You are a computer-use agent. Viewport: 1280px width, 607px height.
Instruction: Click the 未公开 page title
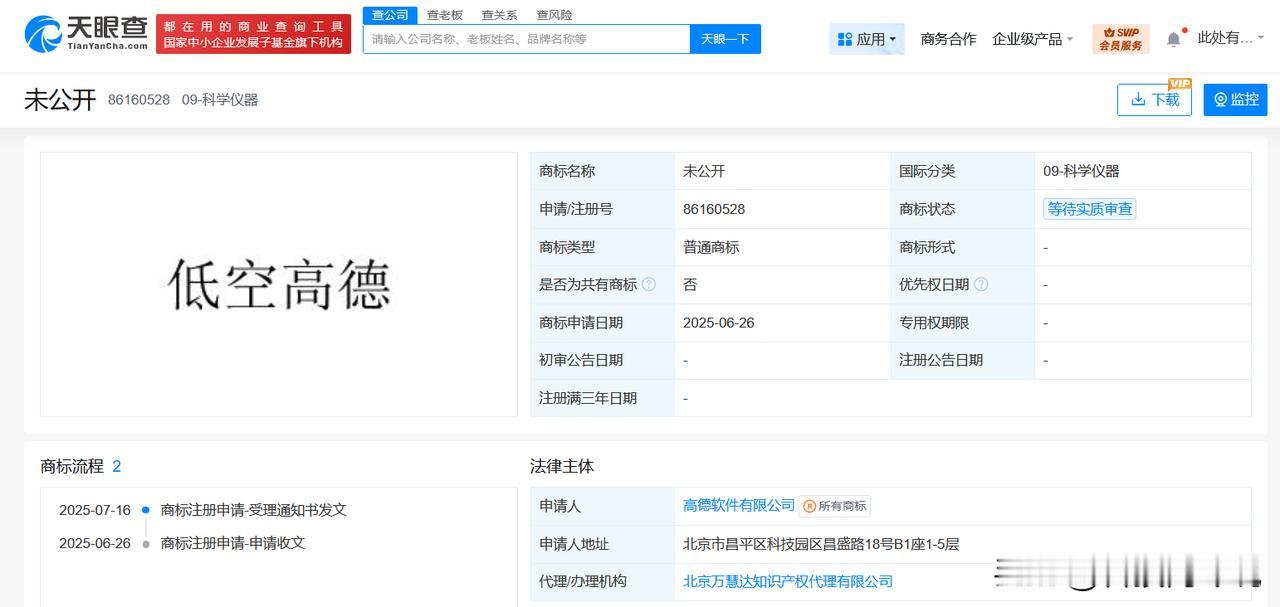pos(60,99)
